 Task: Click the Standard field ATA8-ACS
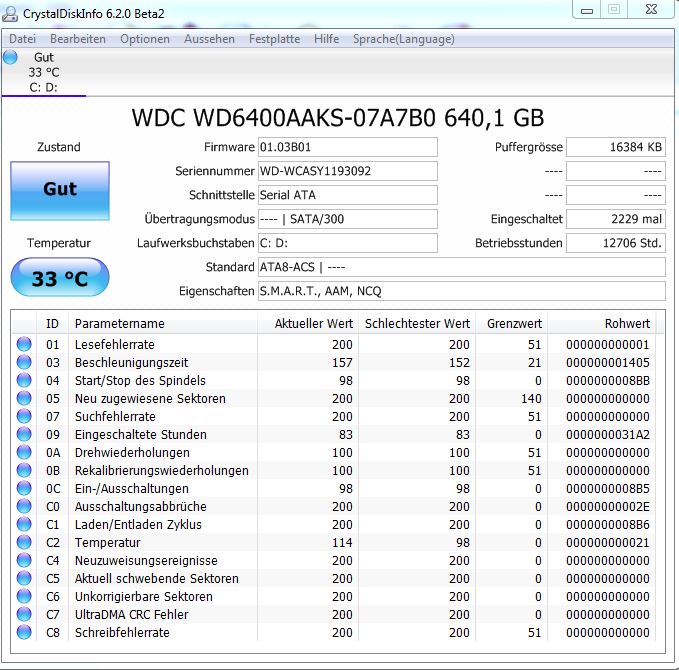462,267
